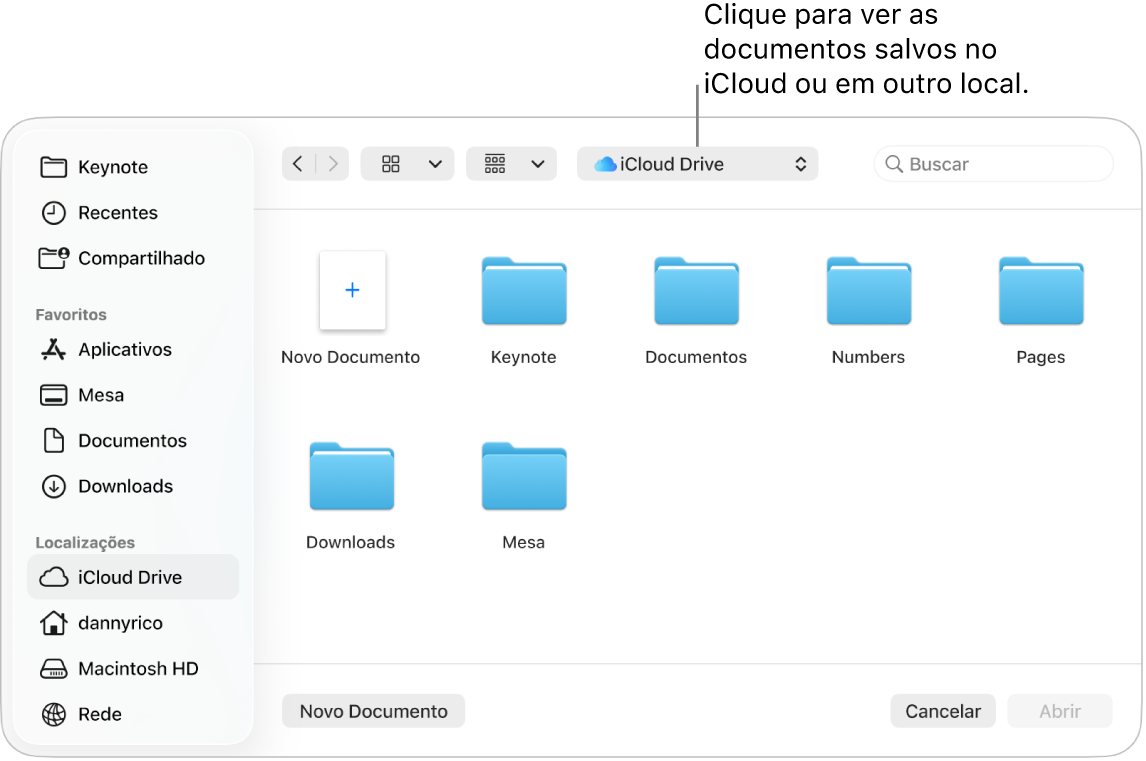Open the iCloud Drive location dropdown
Image resolution: width=1146 pixels, height=761 pixels.
(x=697, y=163)
